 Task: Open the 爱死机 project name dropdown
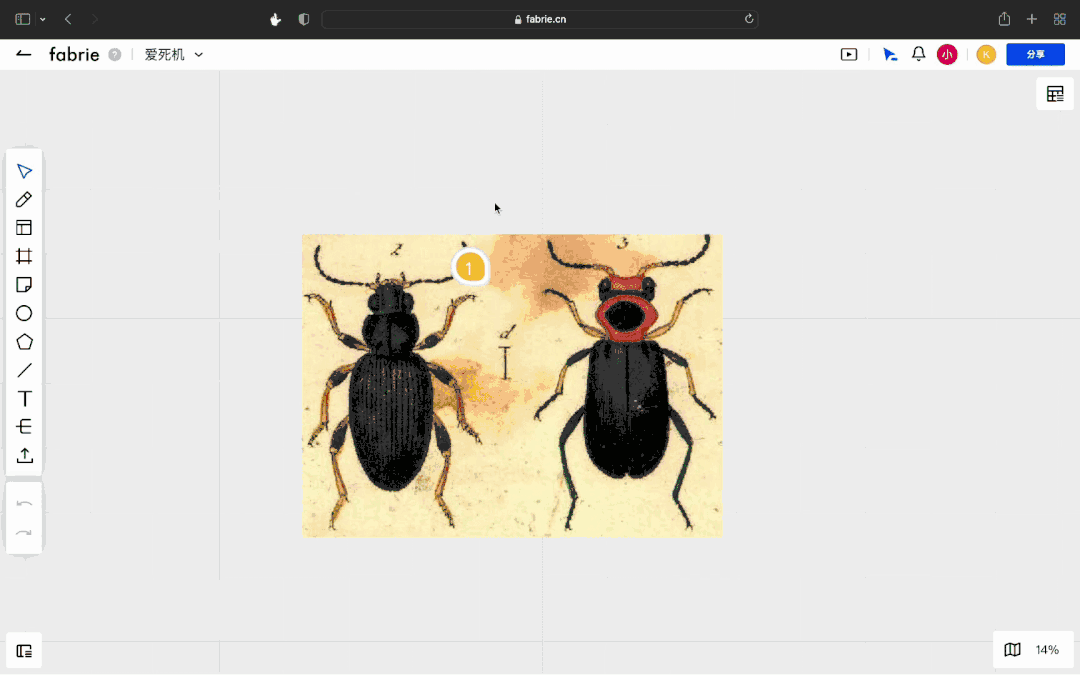click(x=174, y=54)
